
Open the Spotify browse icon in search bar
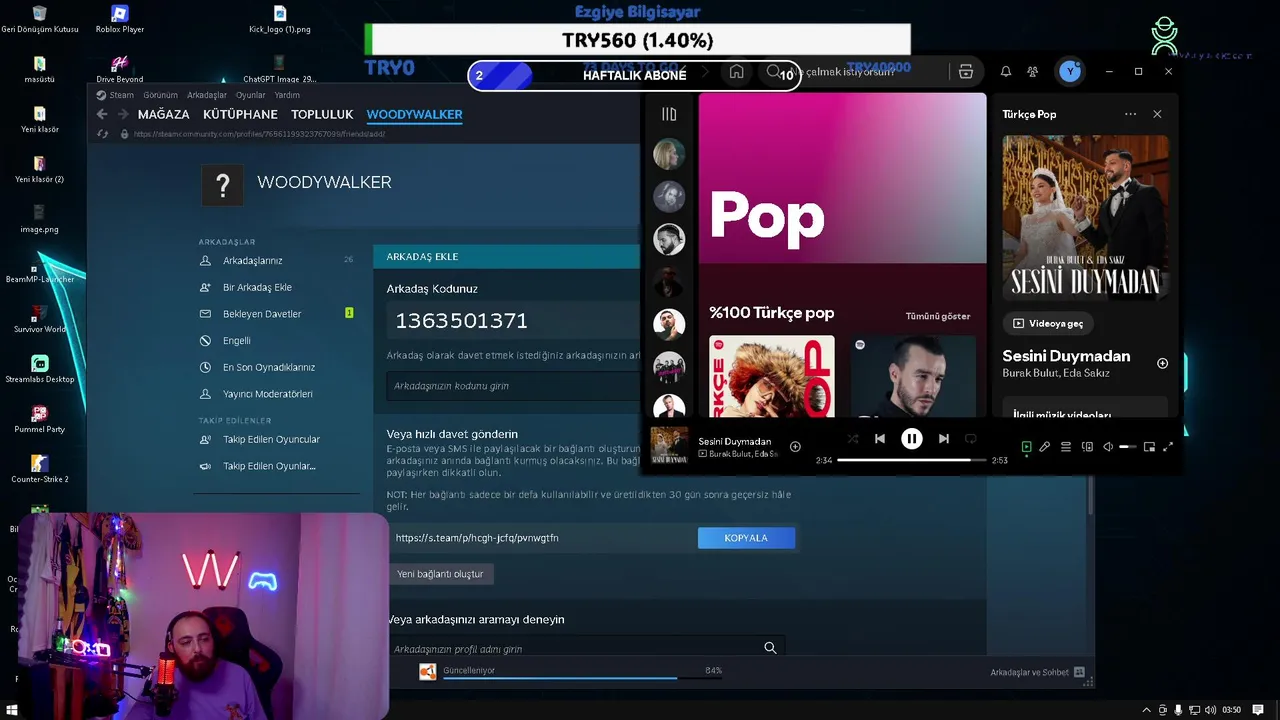(965, 72)
